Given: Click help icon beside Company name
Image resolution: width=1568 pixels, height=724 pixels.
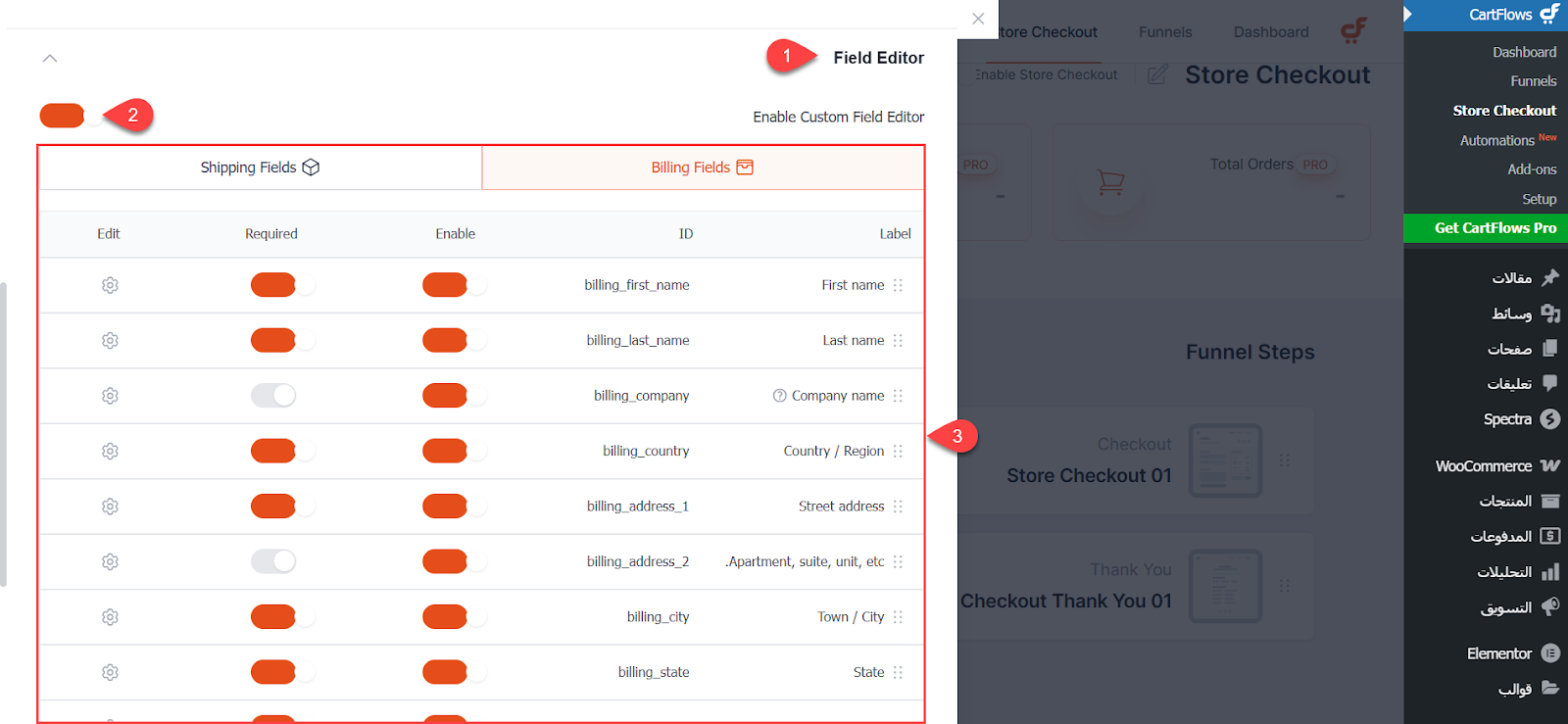Looking at the screenshot, I should coord(780,396).
